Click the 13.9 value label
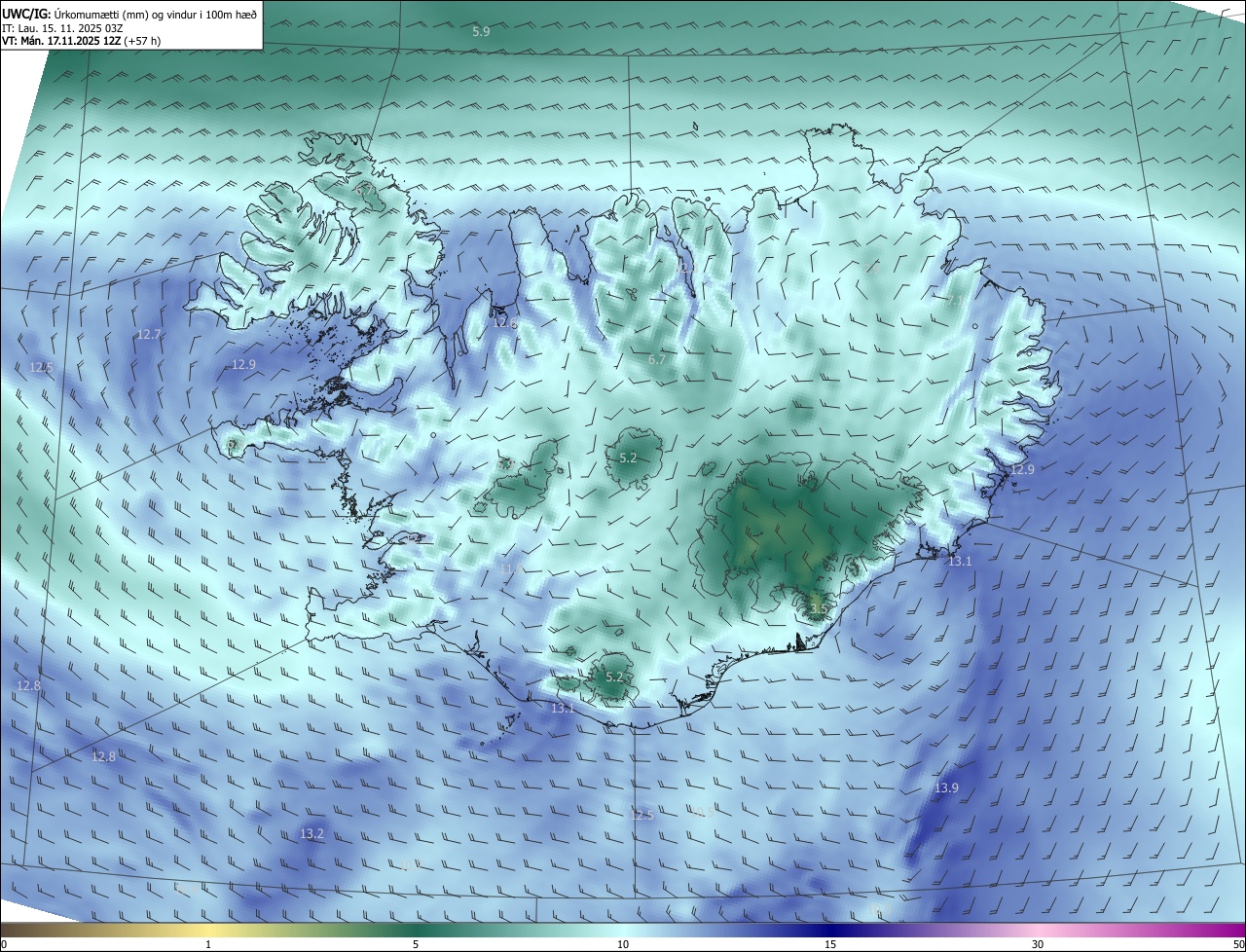This screenshot has height=952, width=1246. (x=946, y=787)
